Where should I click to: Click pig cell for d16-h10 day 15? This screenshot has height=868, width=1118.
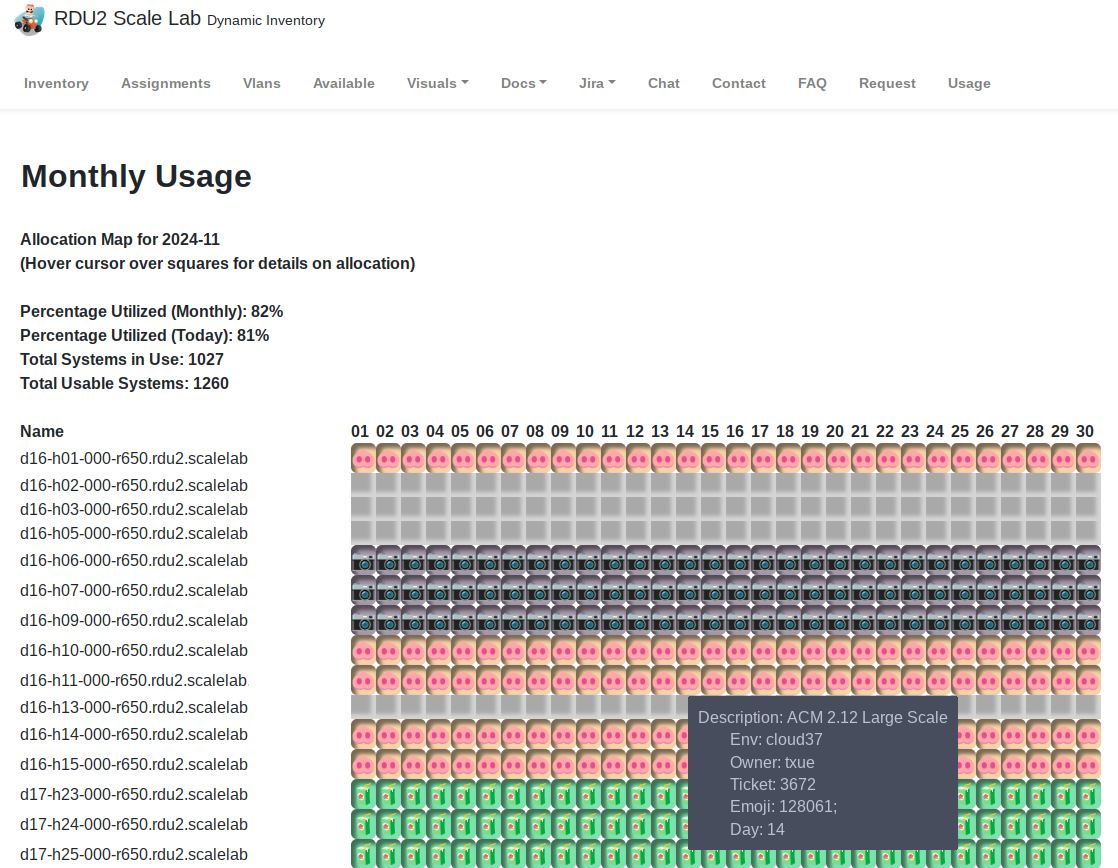click(713, 651)
